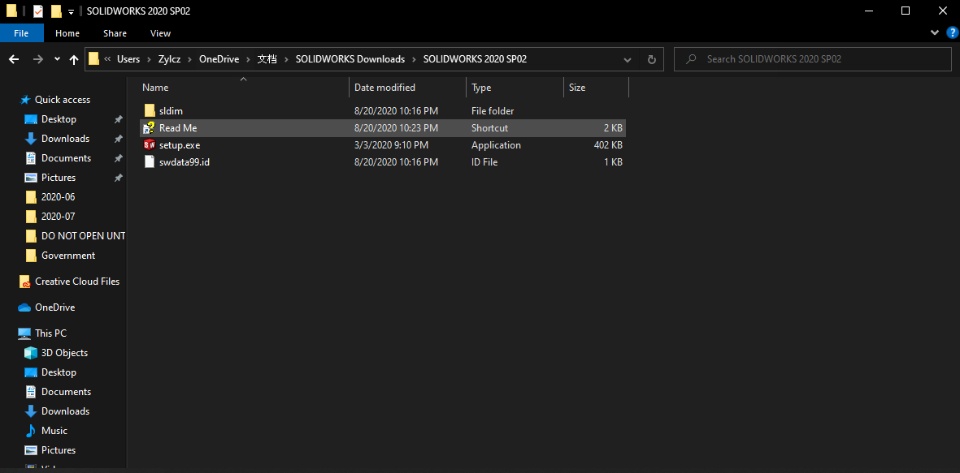
Task: Open the File ribbon tab
Action: pyautogui.click(x=21, y=33)
